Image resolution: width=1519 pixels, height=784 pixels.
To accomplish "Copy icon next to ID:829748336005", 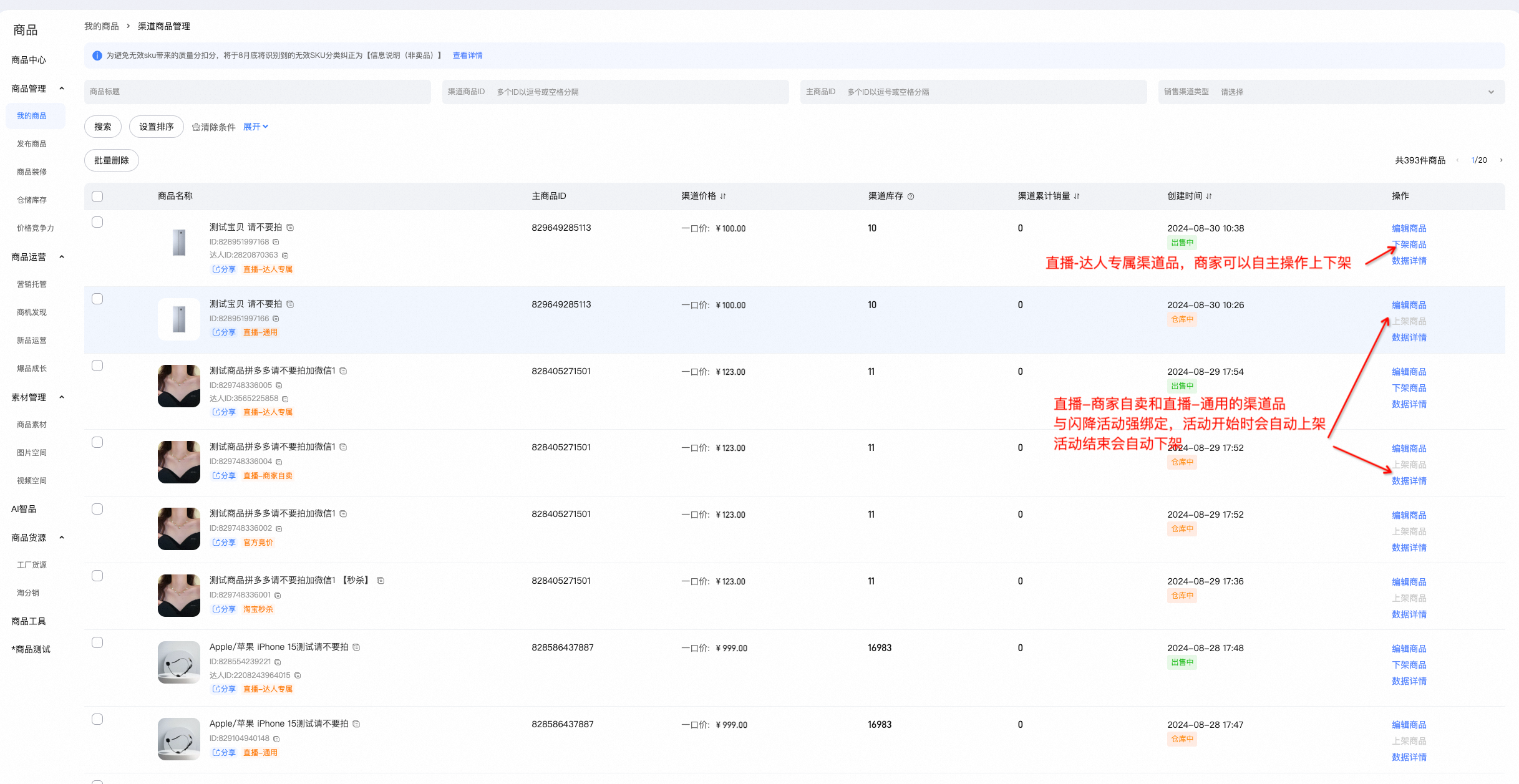I will point(279,385).
